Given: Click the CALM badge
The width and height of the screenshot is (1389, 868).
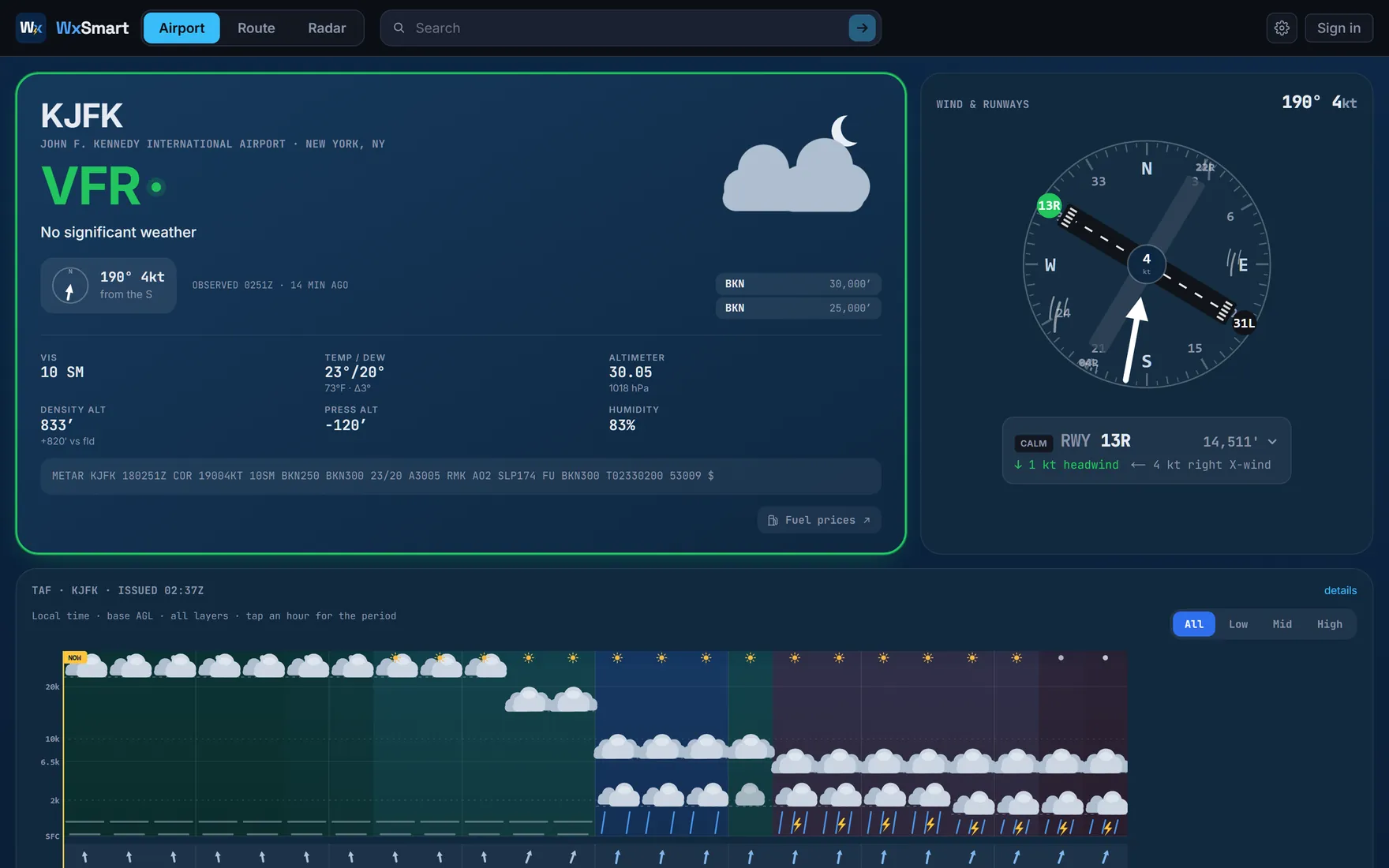Looking at the screenshot, I should coord(1033,443).
